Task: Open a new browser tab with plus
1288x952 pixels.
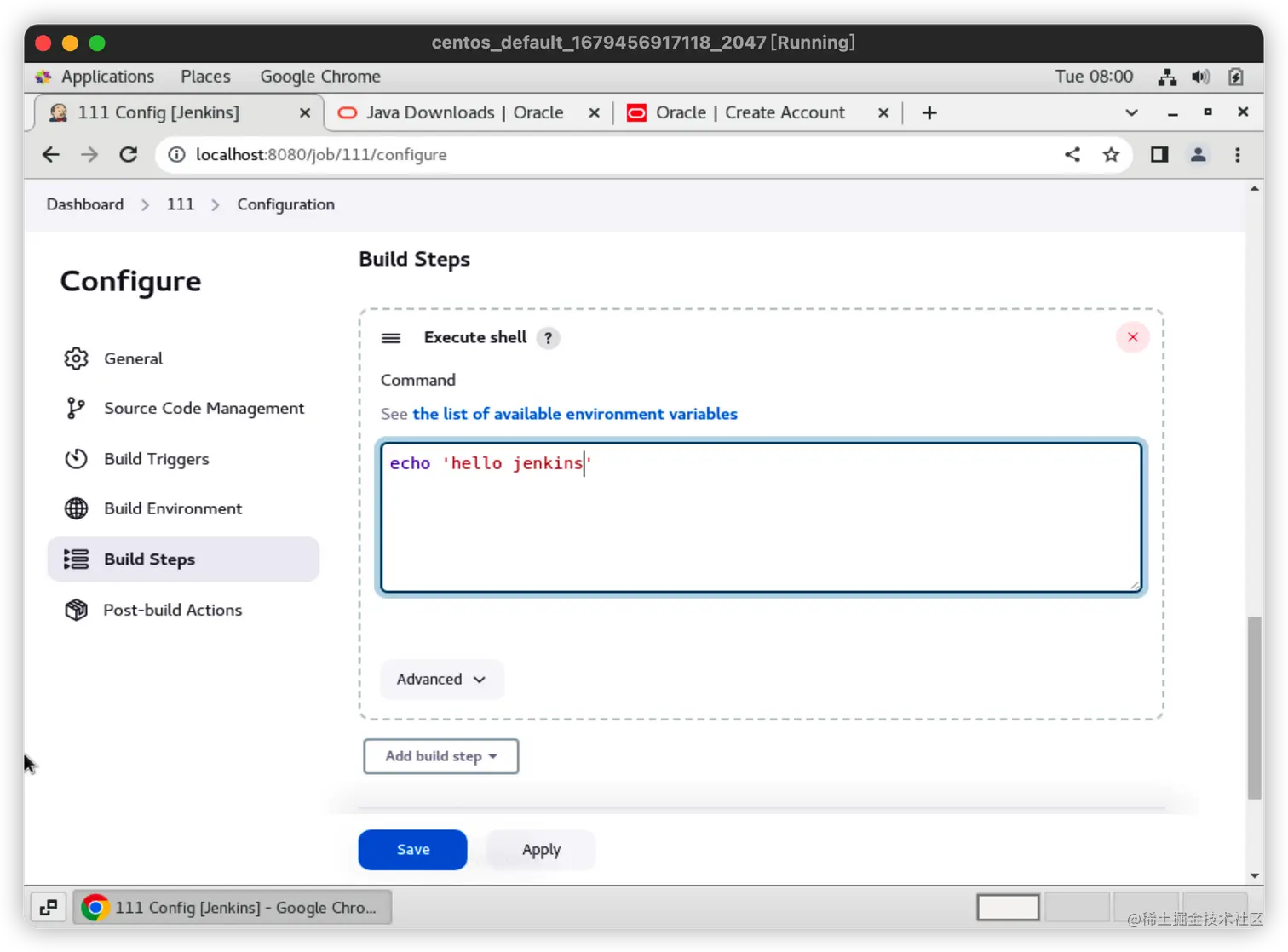Action: (929, 112)
